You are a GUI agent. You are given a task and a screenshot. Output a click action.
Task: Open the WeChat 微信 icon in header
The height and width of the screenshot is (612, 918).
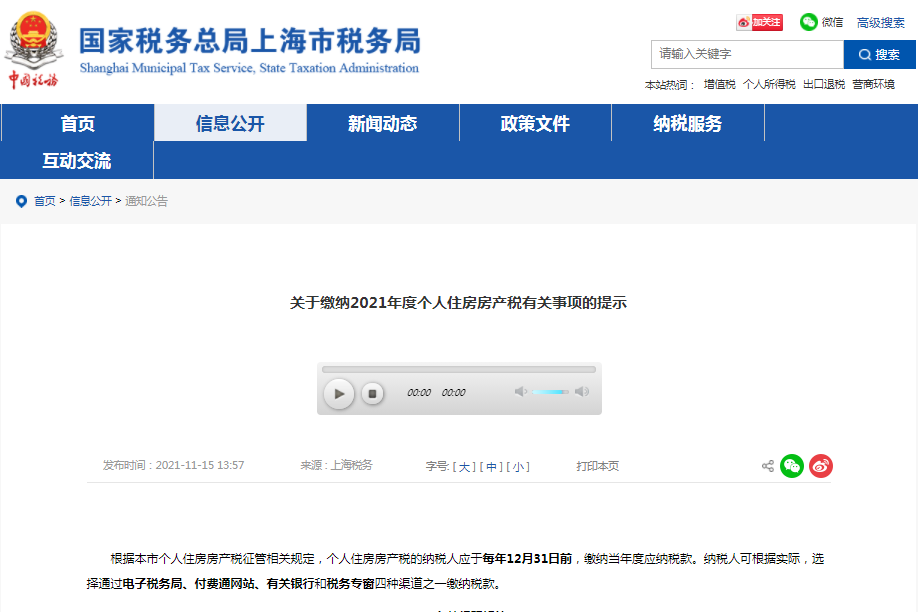point(809,22)
